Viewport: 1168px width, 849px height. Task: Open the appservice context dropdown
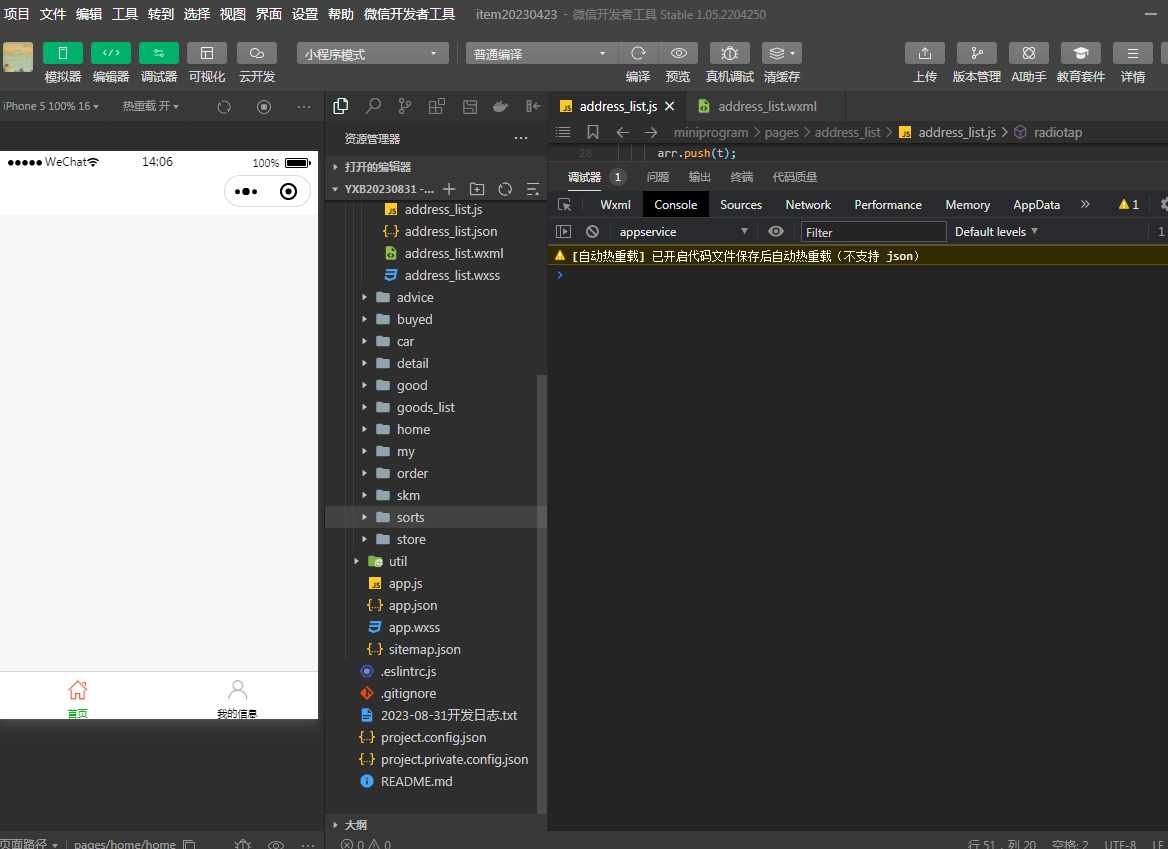tap(683, 232)
